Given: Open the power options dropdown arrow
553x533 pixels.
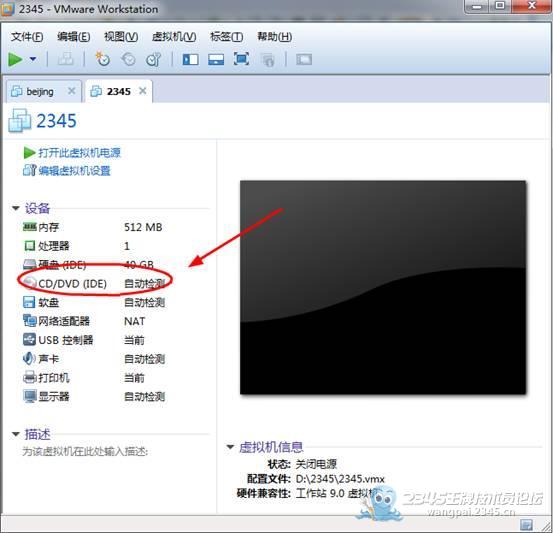Looking at the screenshot, I should click(33, 59).
